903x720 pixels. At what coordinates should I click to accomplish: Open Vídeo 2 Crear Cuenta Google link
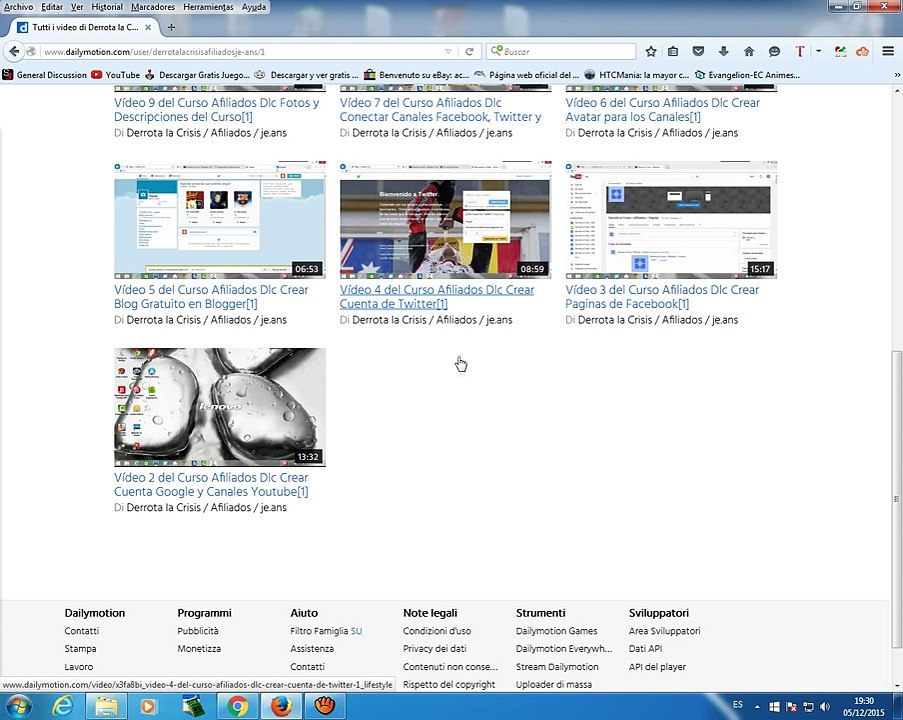click(211, 484)
